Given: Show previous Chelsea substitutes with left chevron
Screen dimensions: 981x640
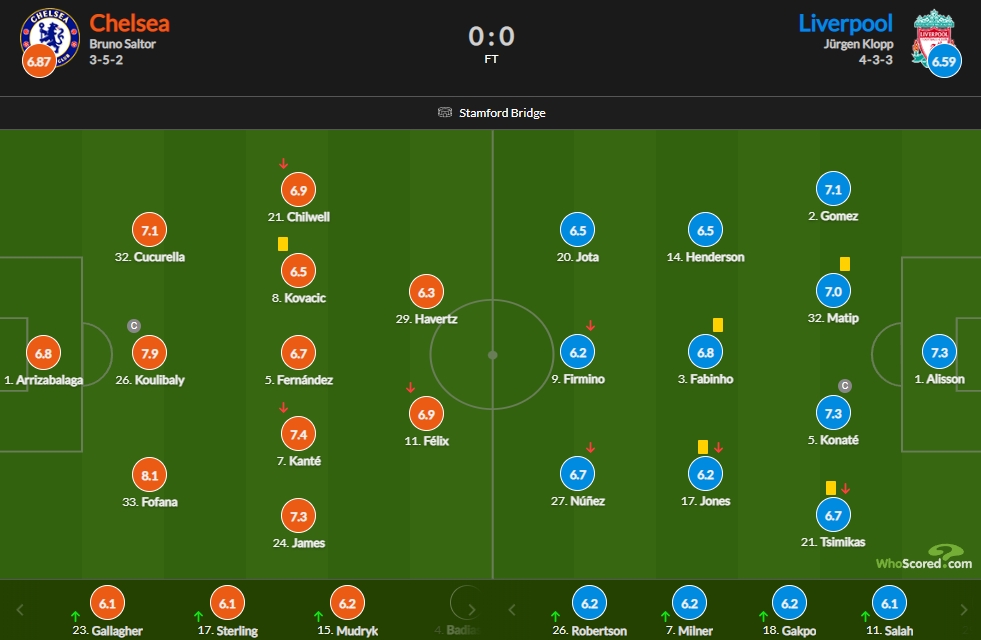Looking at the screenshot, I should pyautogui.click(x=19, y=609).
